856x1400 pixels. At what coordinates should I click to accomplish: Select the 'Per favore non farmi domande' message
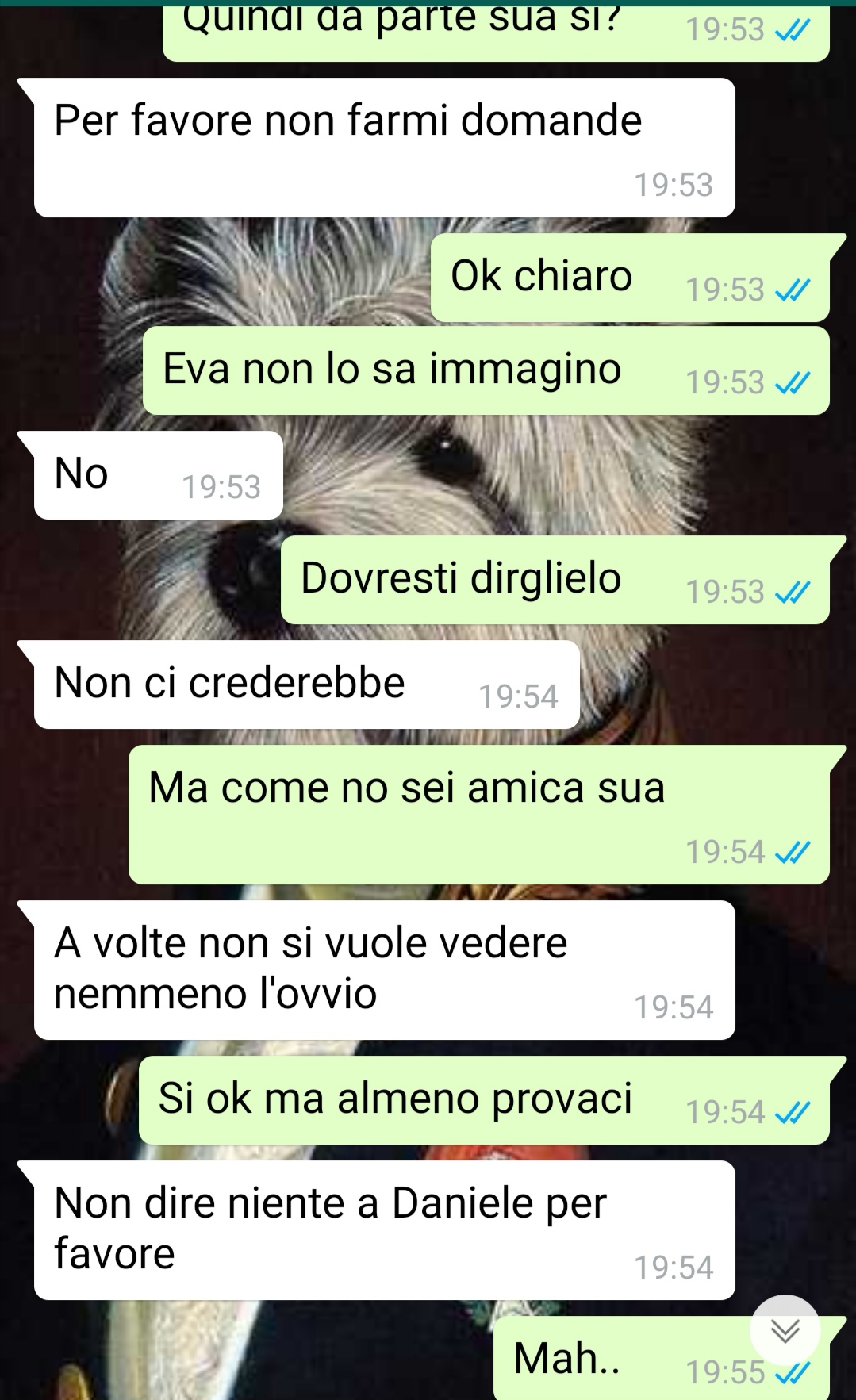(x=384, y=148)
